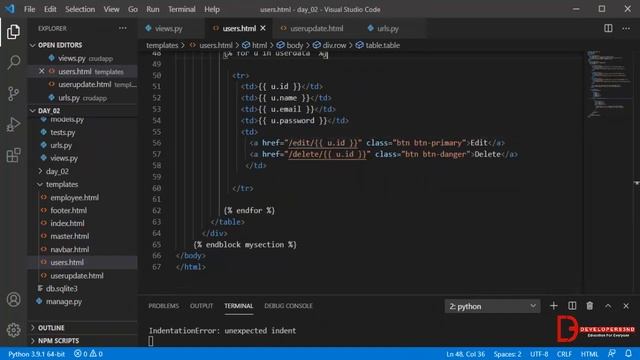Image resolution: width=640 pixels, height=360 pixels.
Task: Open db.sqlite3 in the file tree
Action: coord(61,289)
